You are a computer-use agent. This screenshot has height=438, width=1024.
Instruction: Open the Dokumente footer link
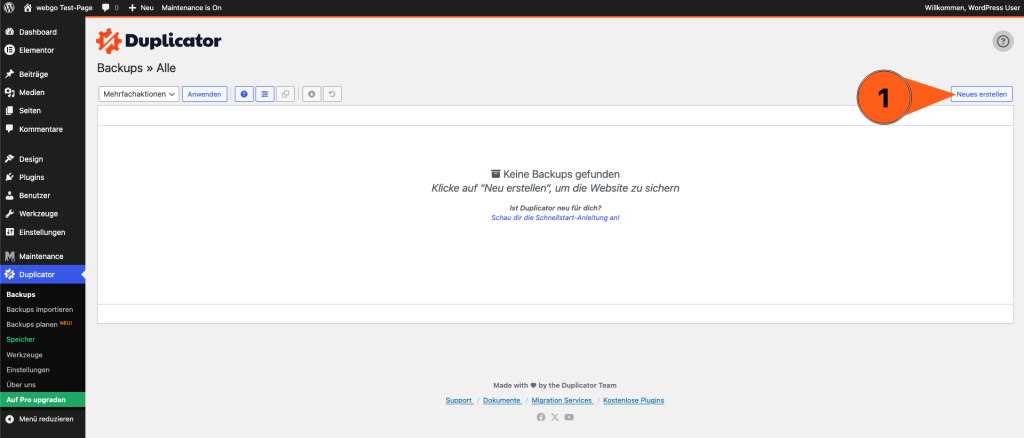(502, 401)
